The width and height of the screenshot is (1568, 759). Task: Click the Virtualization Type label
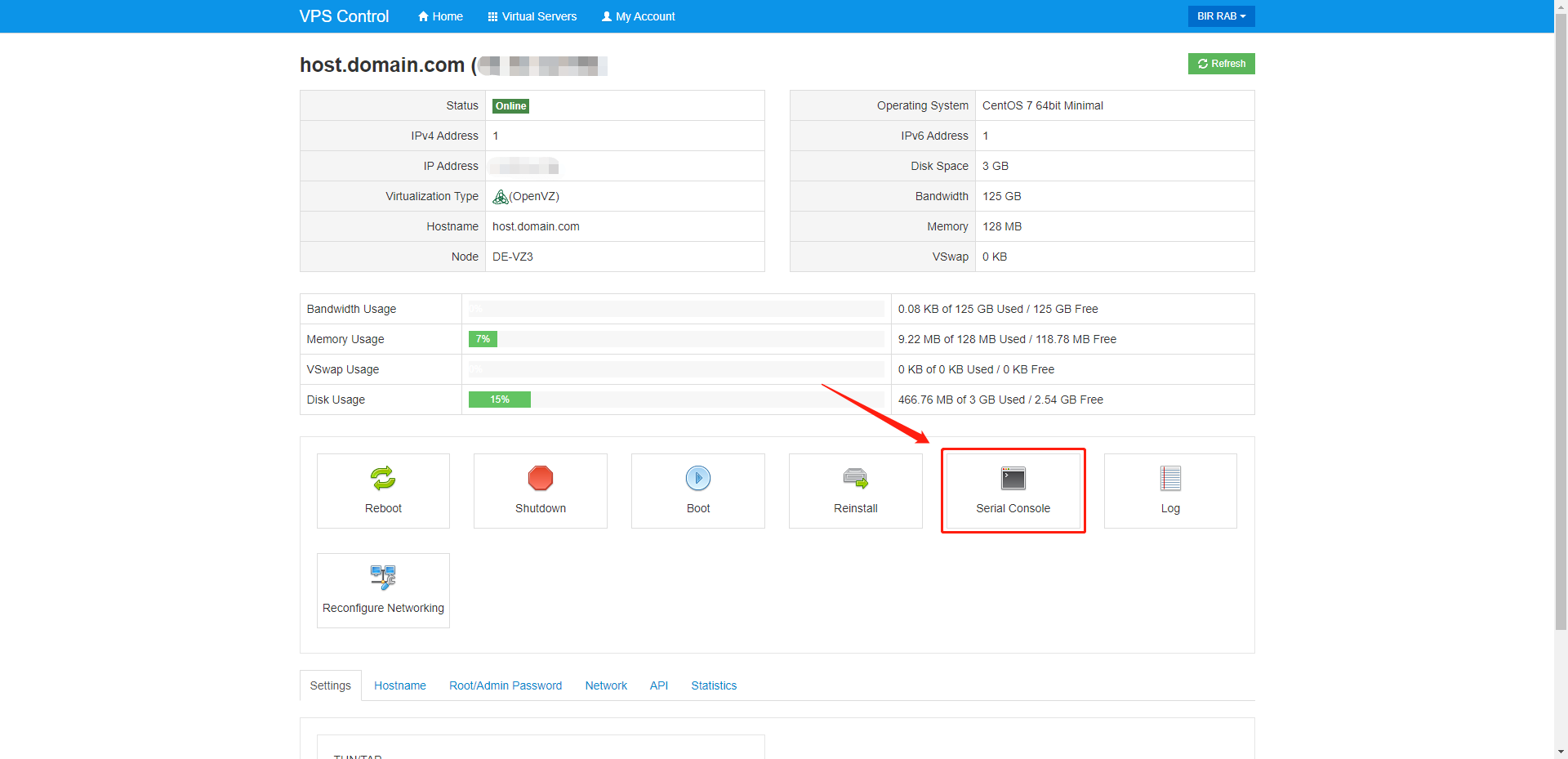tap(432, 196)
